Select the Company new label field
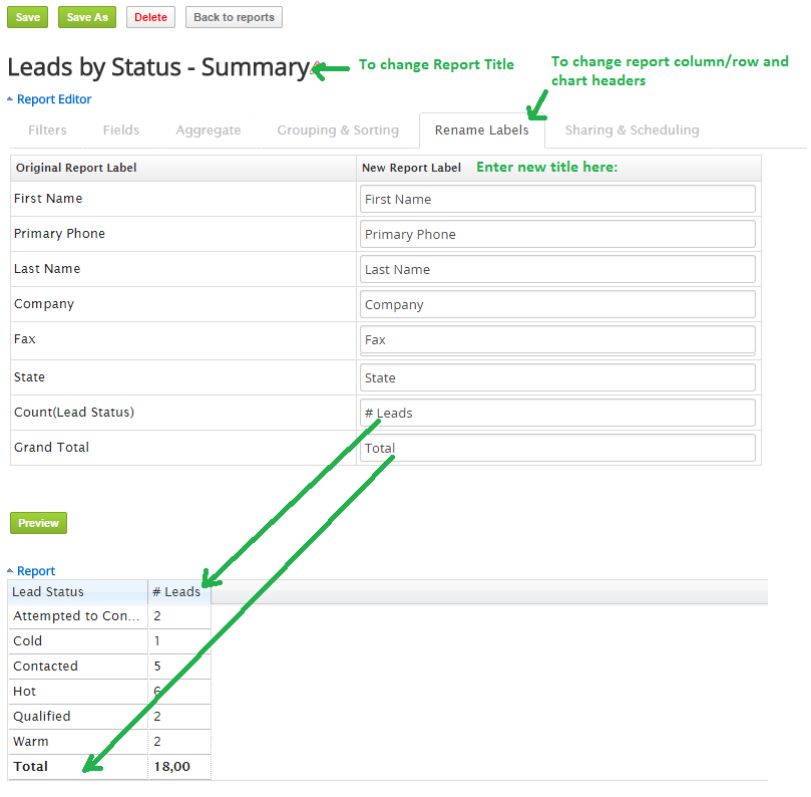The width and height of the screenshot is (811, 797). pyautogui.click(x=558, y=305)
